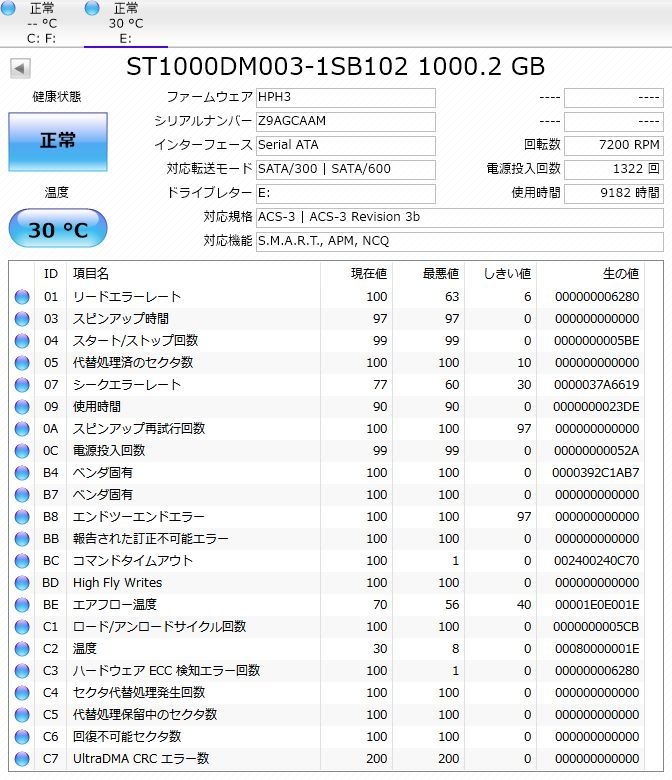The height and width of the screenshot is (780, 672).
Task: Select the リードエラーレート attribute name
Action: point(127,297)
